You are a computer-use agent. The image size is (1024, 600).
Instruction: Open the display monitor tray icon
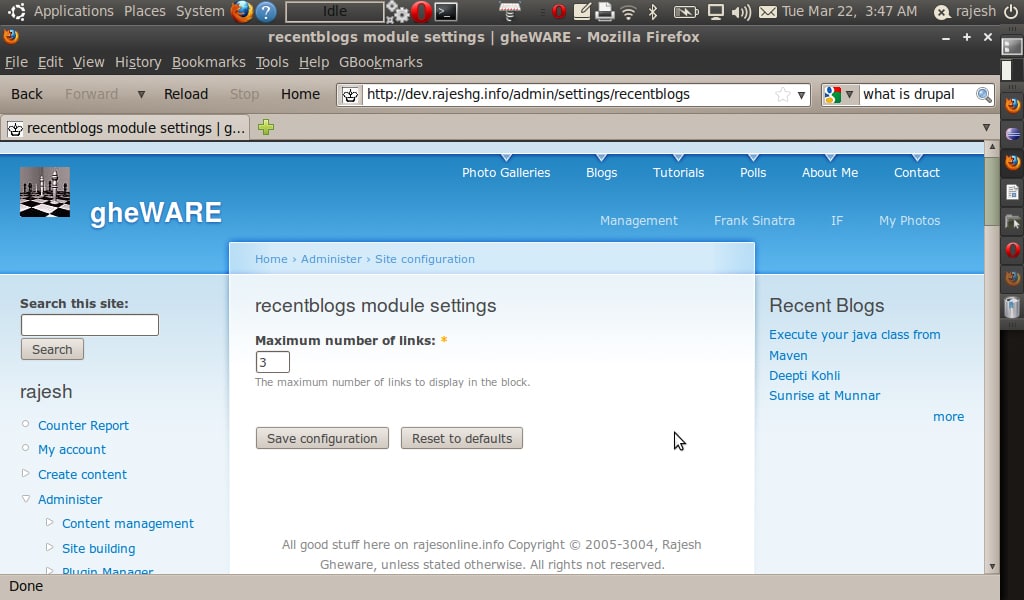[716, 11]
